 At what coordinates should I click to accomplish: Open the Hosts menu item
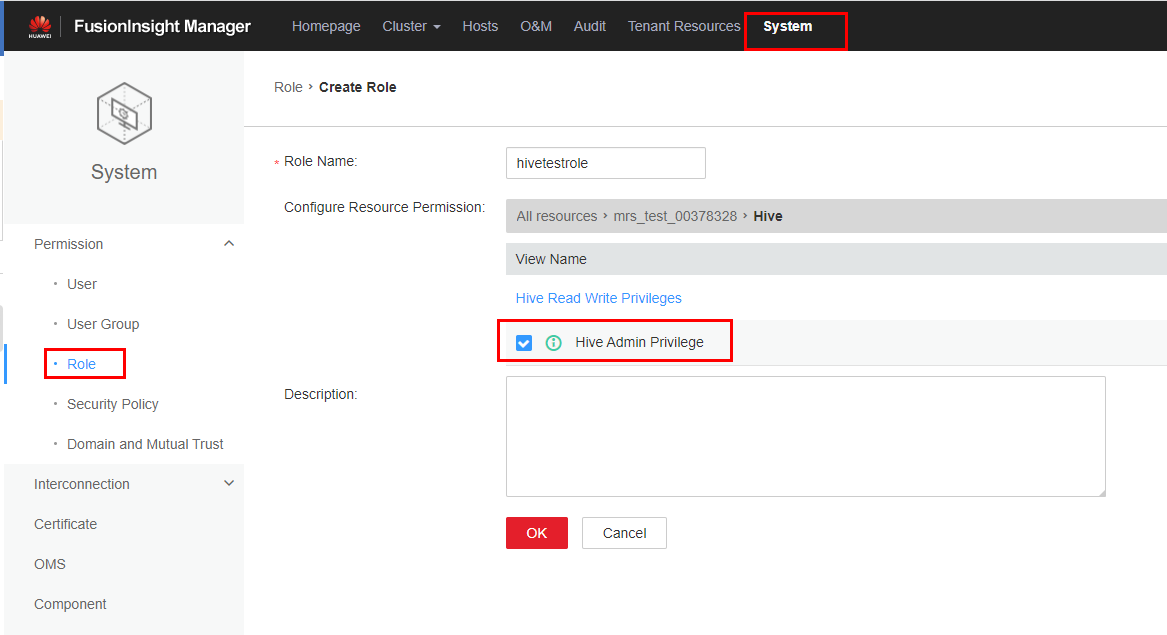[480, 26]
